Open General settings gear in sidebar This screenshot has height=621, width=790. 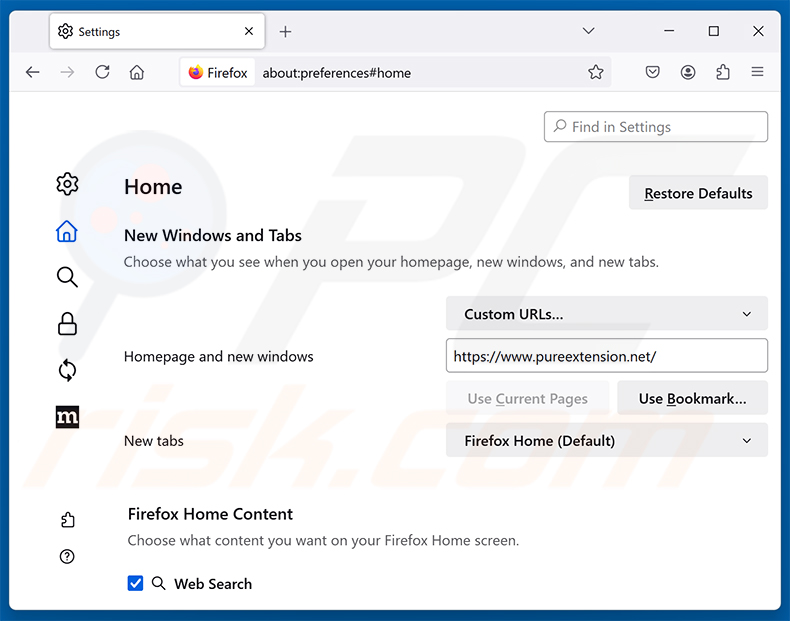point(67,184)
